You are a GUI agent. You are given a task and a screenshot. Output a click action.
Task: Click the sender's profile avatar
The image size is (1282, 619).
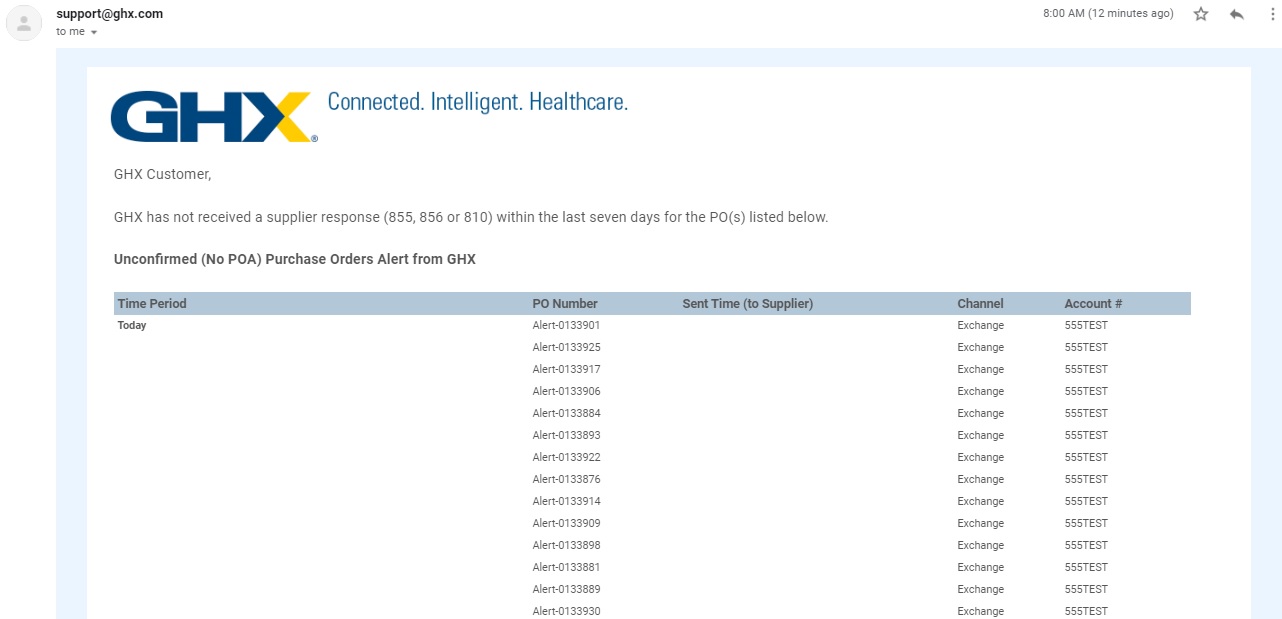(x=24, y=23)
